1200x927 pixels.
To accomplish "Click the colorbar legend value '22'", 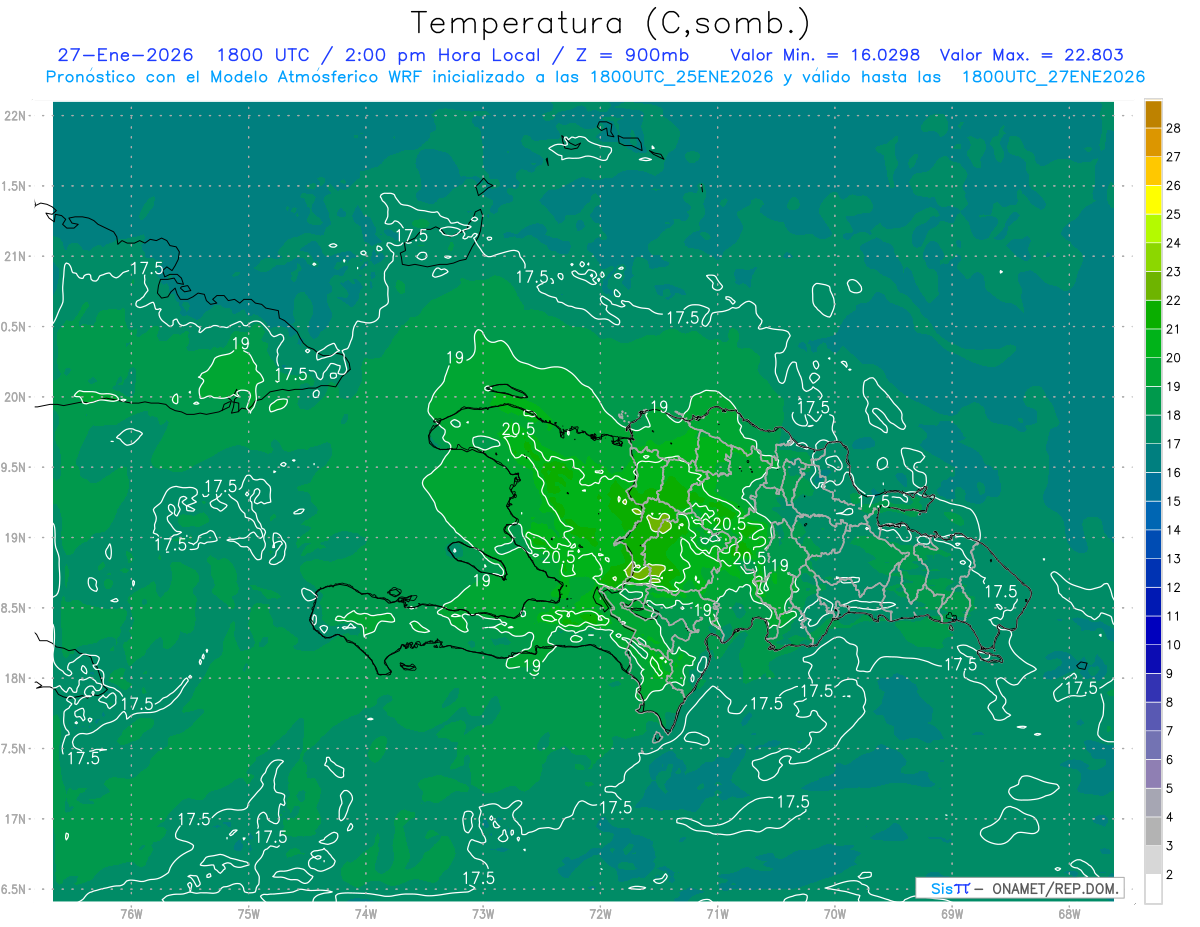I will point(1174,300).
